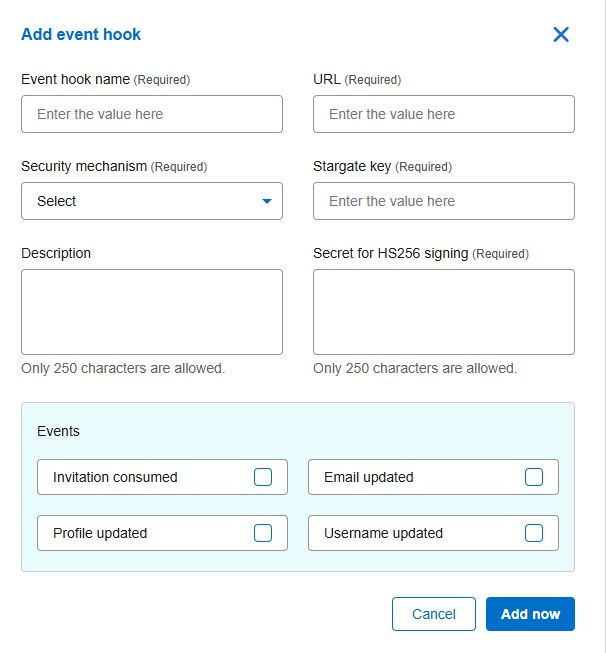
Task: Click the Events section heading
Action: click(58, 431)
